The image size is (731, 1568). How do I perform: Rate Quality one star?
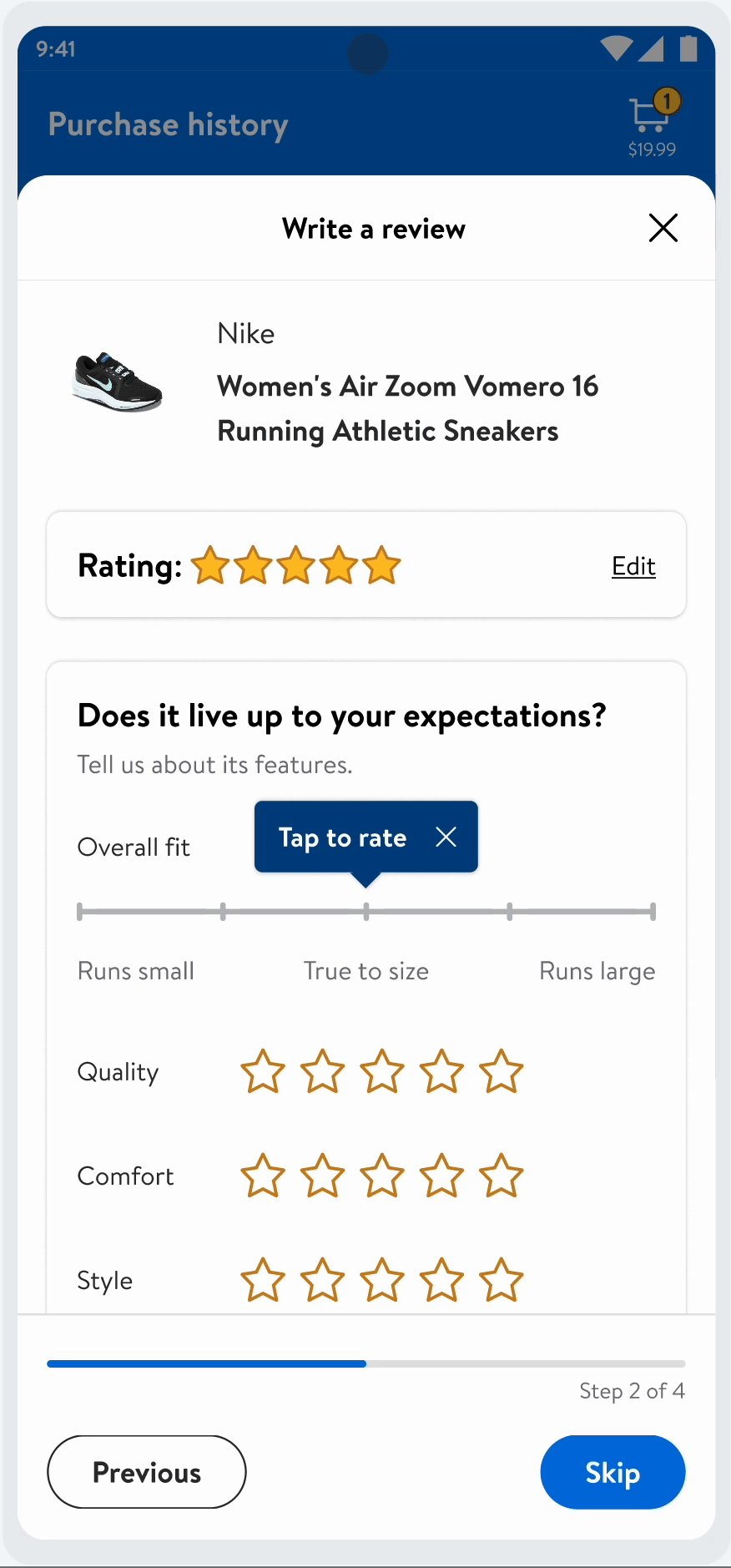(x=263, y=1072)
